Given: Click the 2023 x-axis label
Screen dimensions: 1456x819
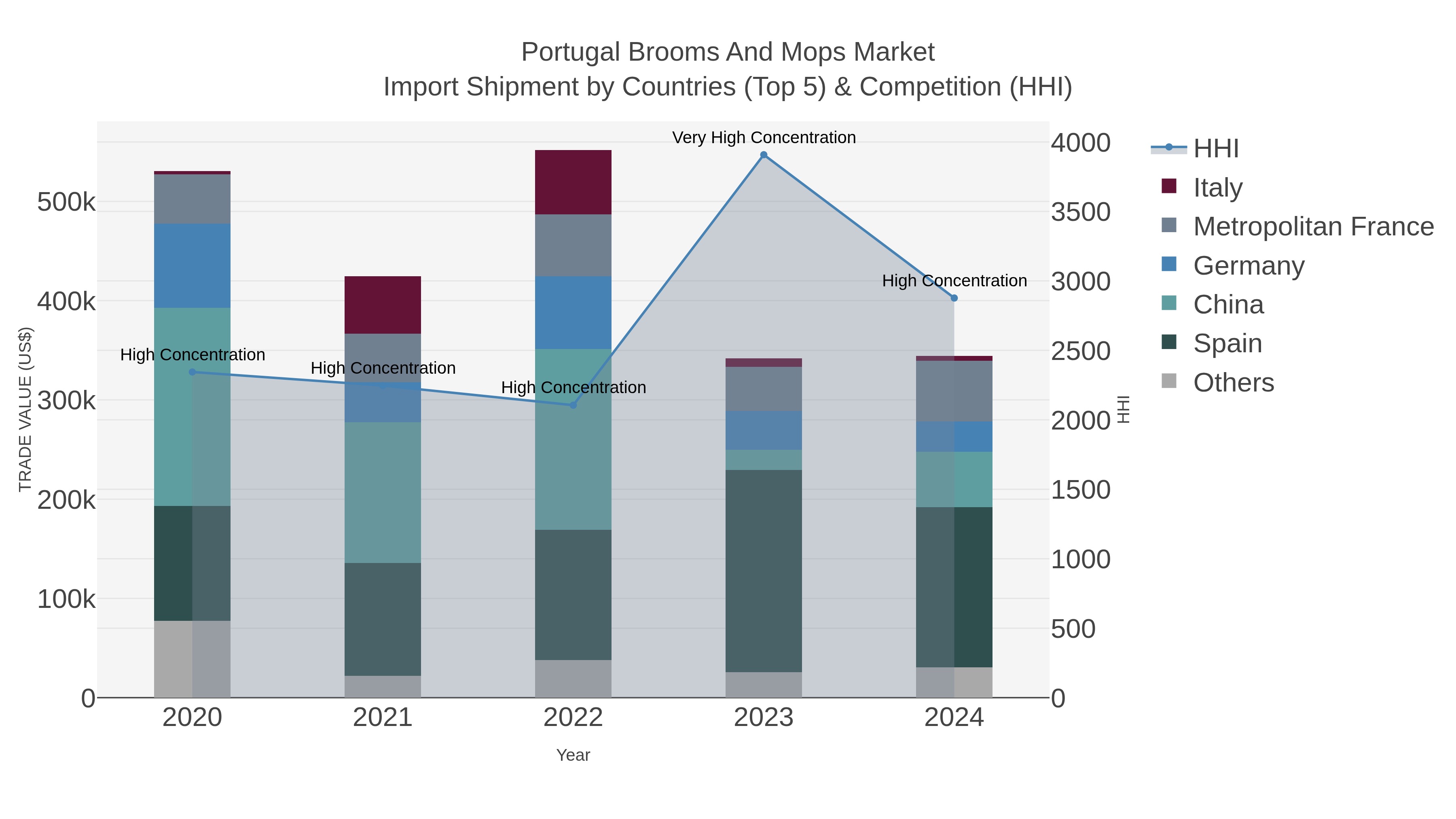Looking at the screenshot, I should (764, 717).
